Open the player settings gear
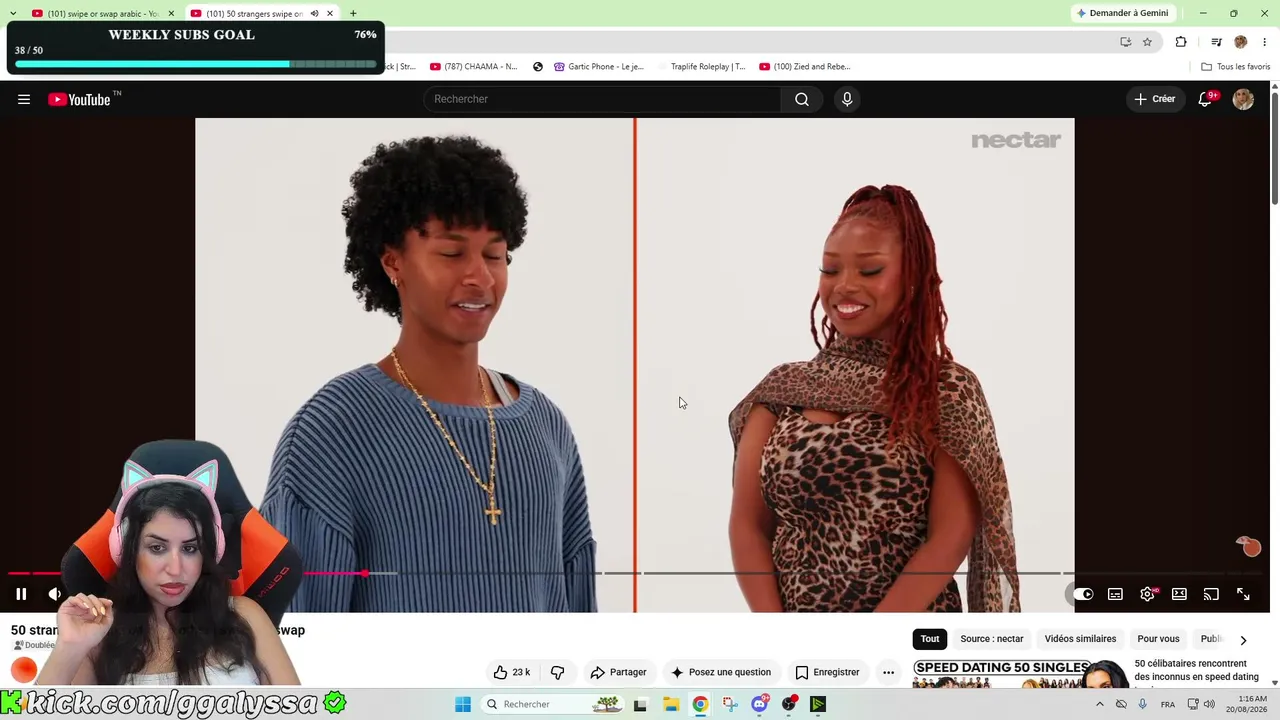1280x720 pixels. pyautogui.click(x=1147, y=594)
